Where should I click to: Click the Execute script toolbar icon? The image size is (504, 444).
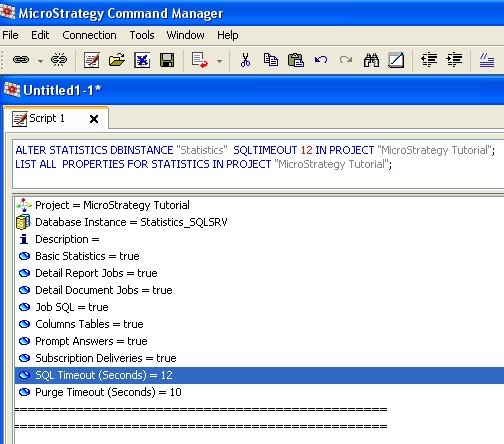pyautogui.click(x=200, y=60)
